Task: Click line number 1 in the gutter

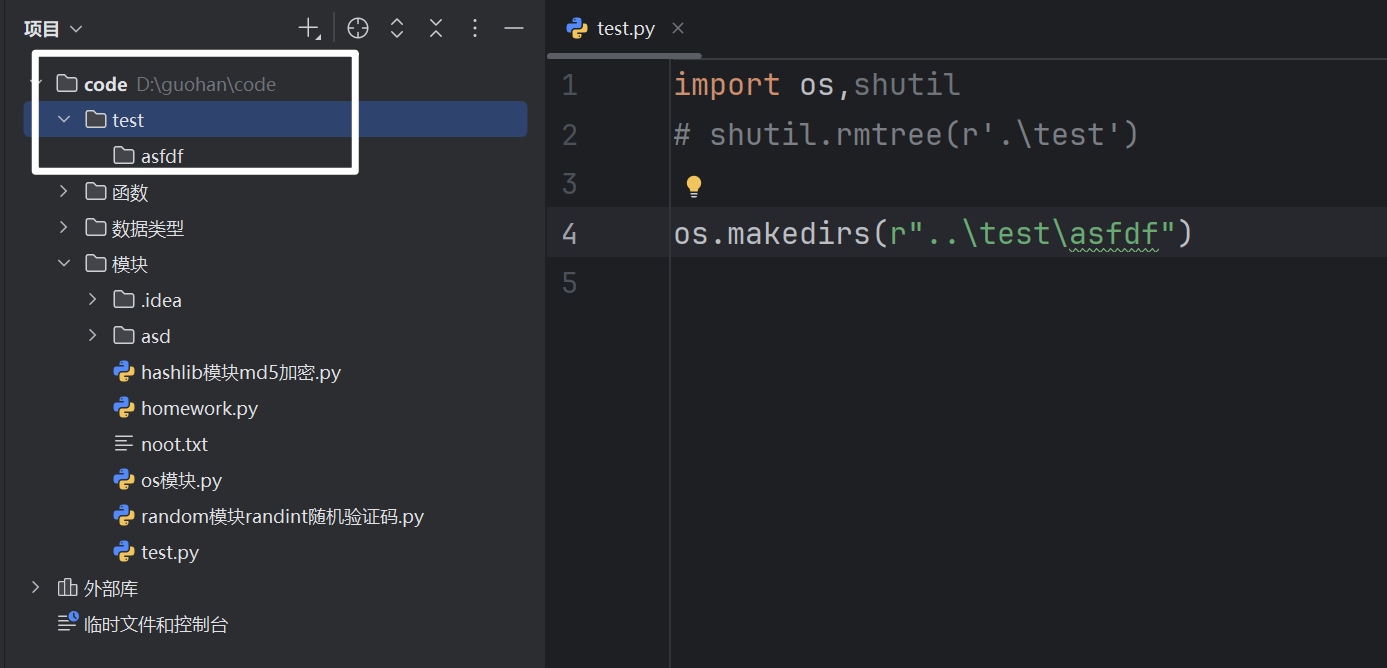Action: (x=569, y=85)
